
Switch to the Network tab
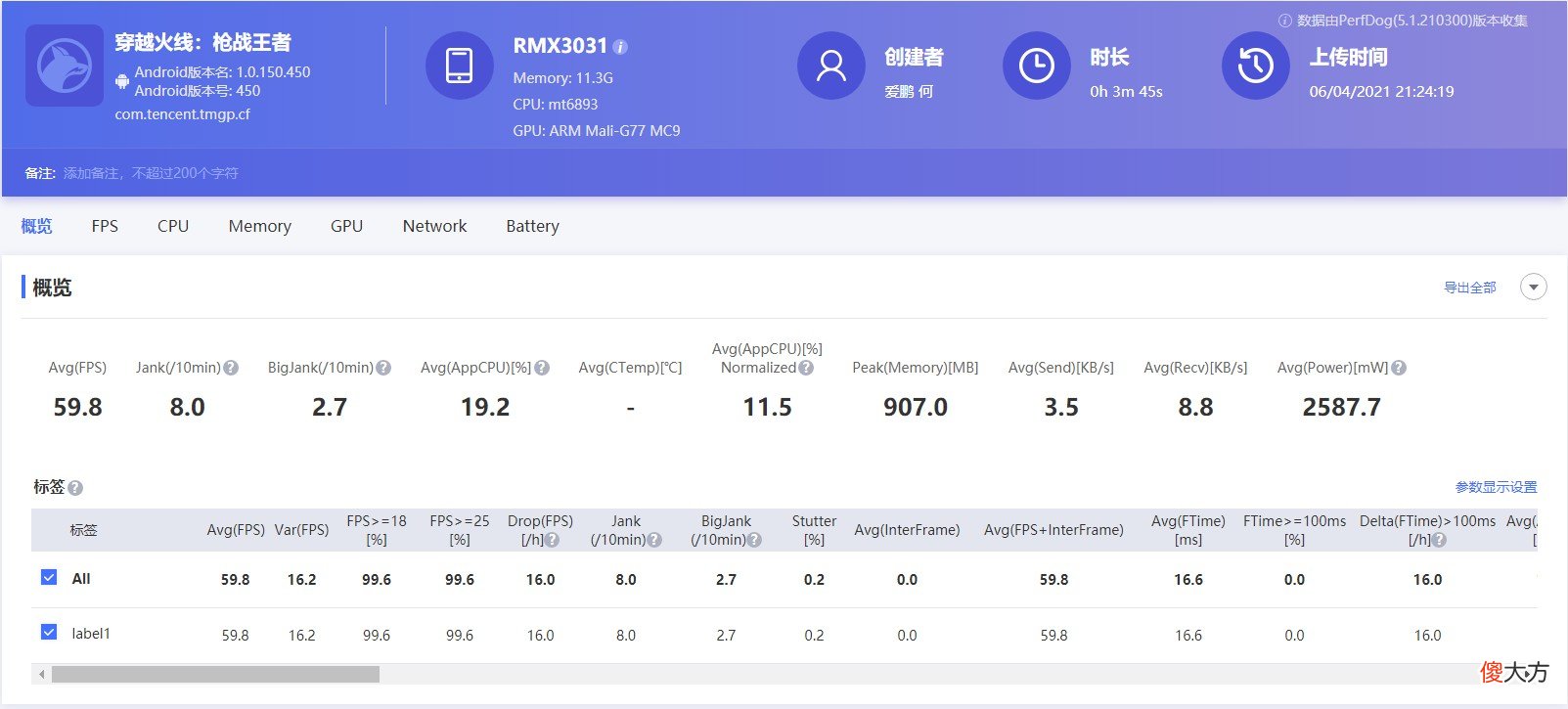tap(434, 226)
